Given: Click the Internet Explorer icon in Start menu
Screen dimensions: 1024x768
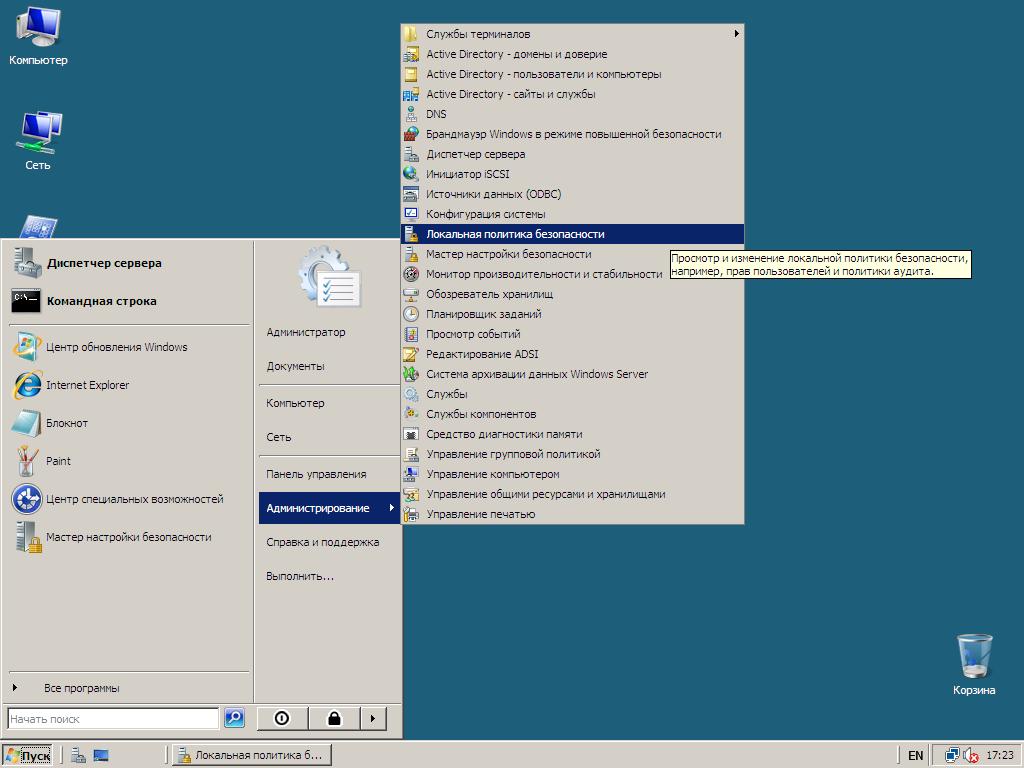Looking at the screenshot, I should 27,385.
